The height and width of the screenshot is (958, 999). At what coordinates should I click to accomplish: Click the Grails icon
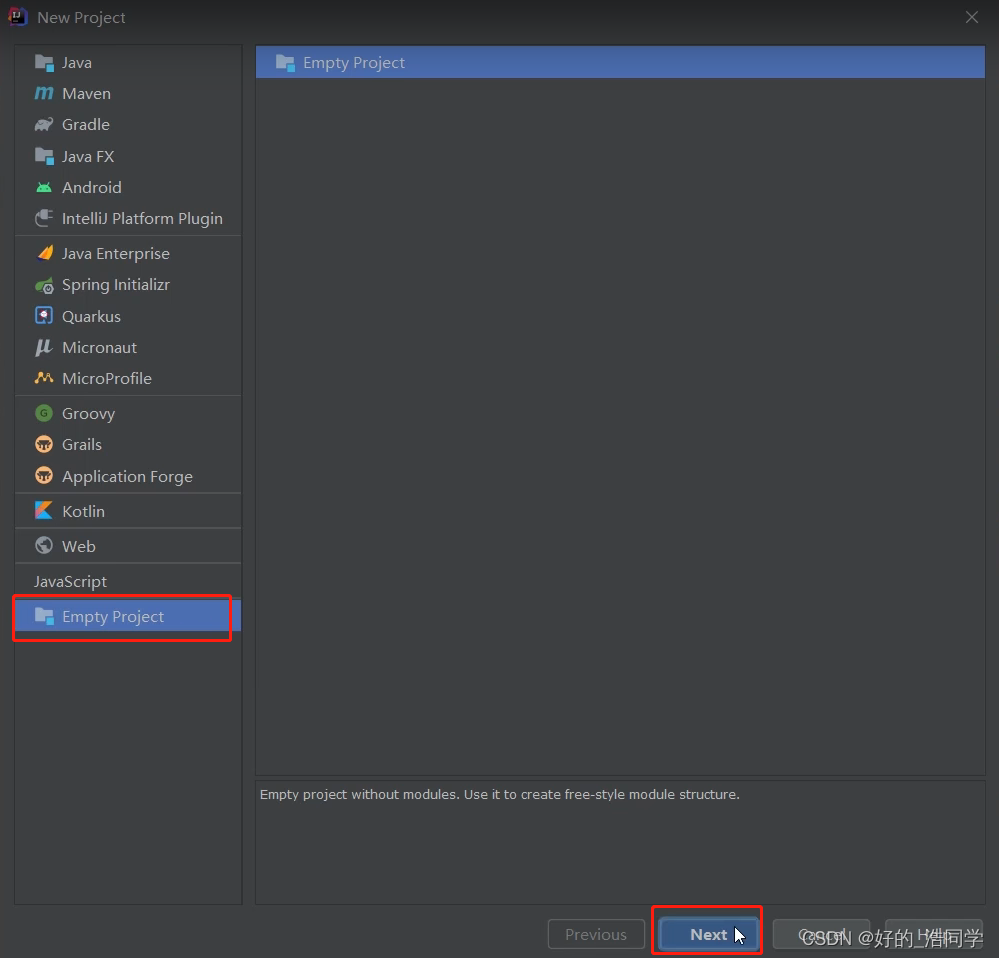(44, 445)
